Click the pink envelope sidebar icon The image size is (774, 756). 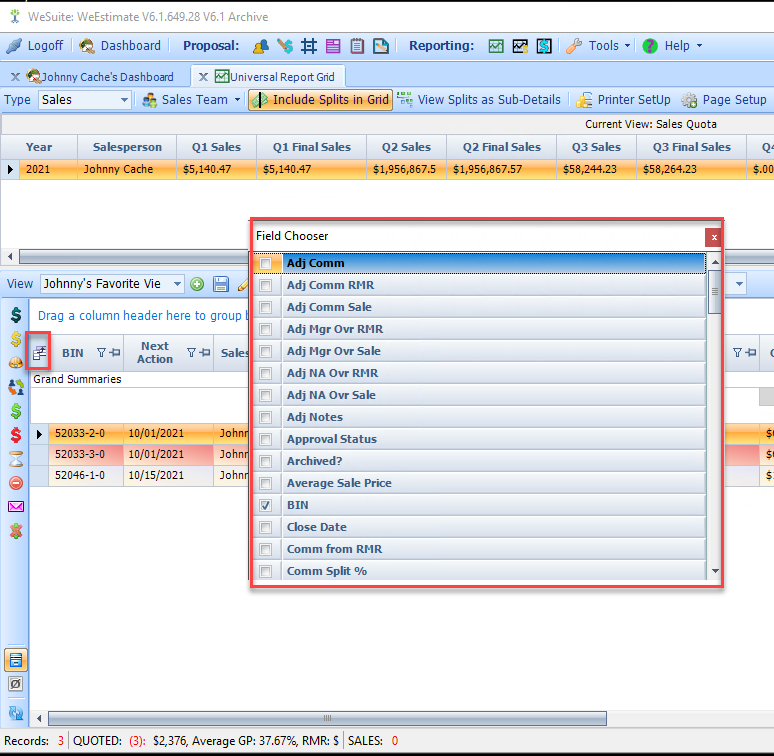16,506
